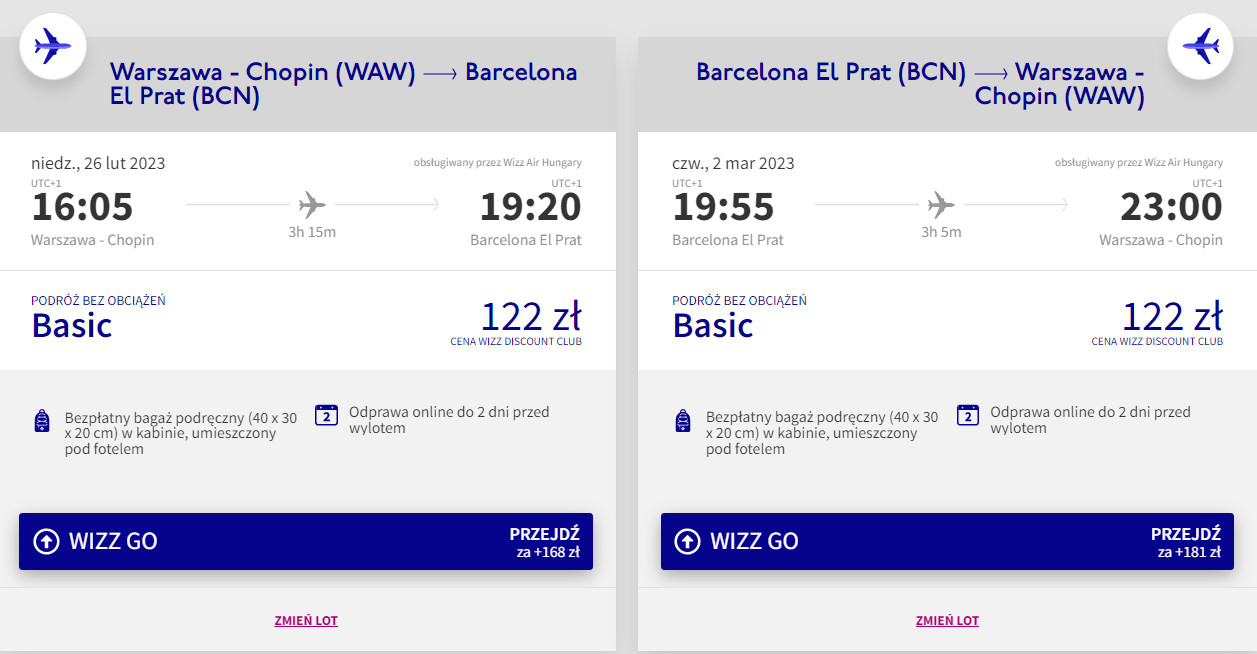Viewport: 1257px width, 654px height.
Task: Upgrade the return flight for +181 zł
Action: (1185, 542)
